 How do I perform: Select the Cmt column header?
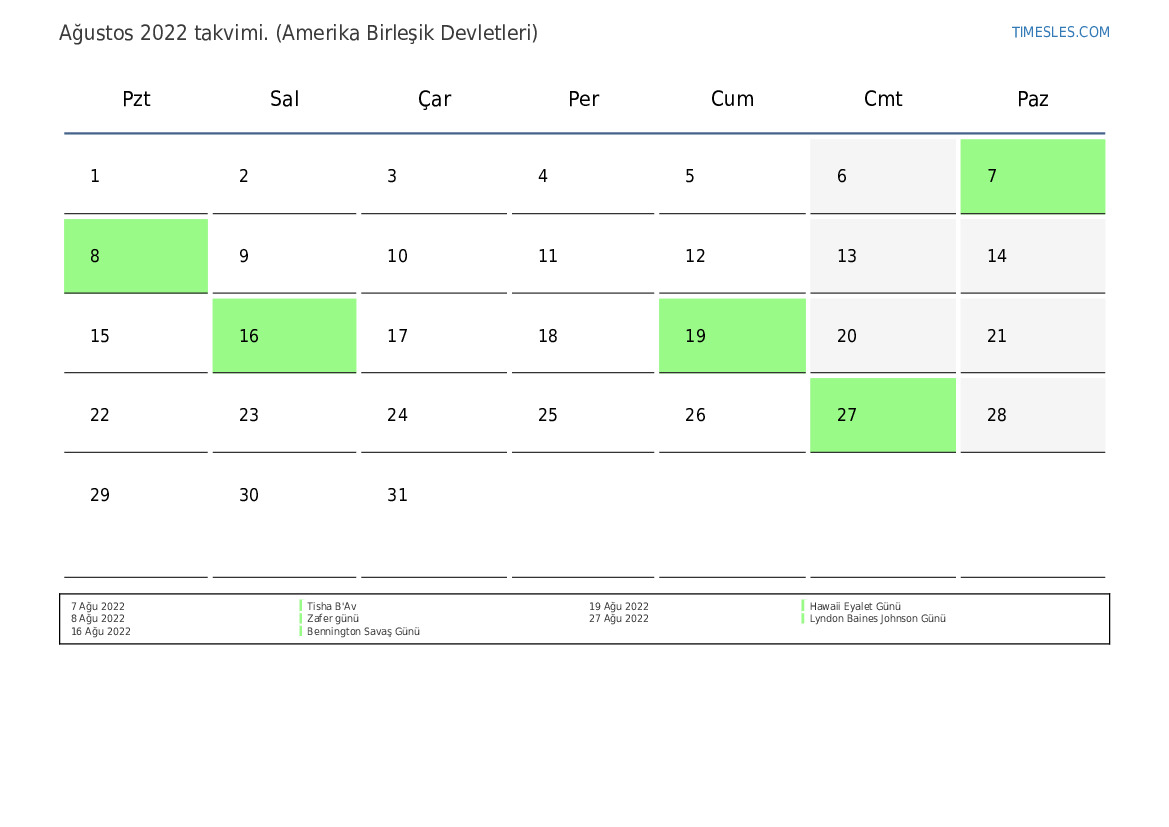(x=882, y=99)
